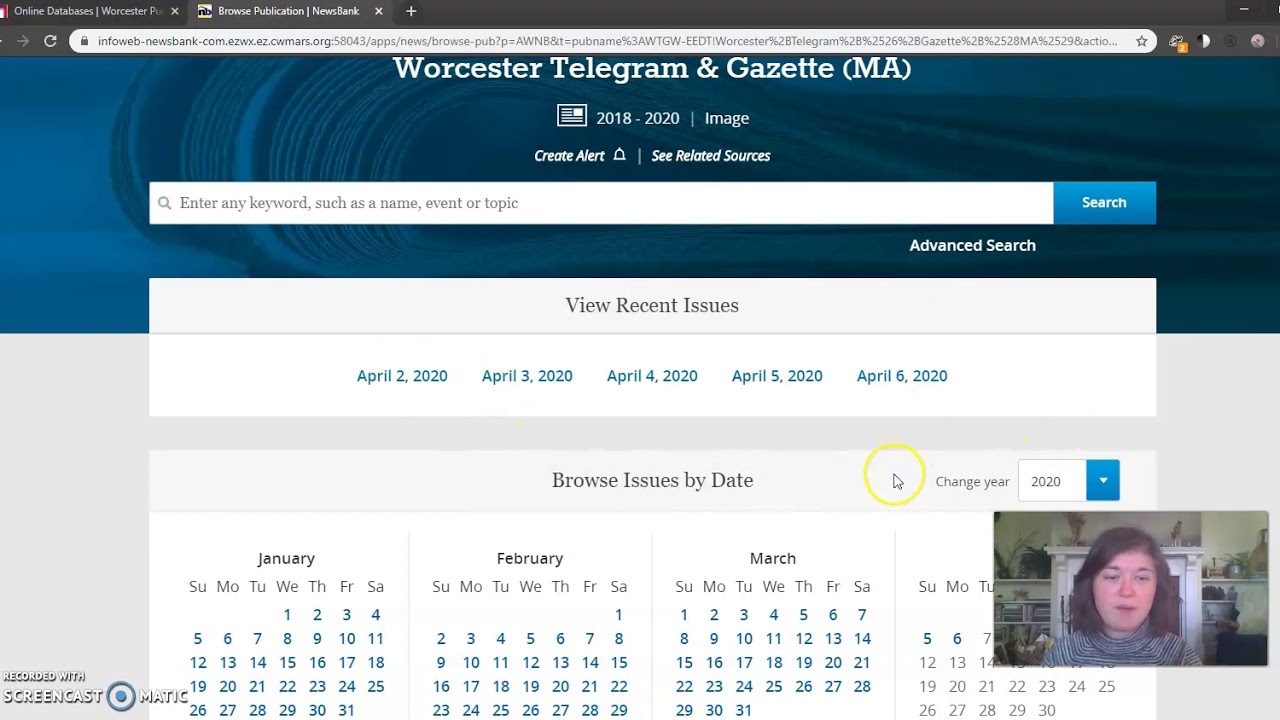1280x720 pixels.
Task: Reload the page with the refresh icon
Action: point(50,41)
